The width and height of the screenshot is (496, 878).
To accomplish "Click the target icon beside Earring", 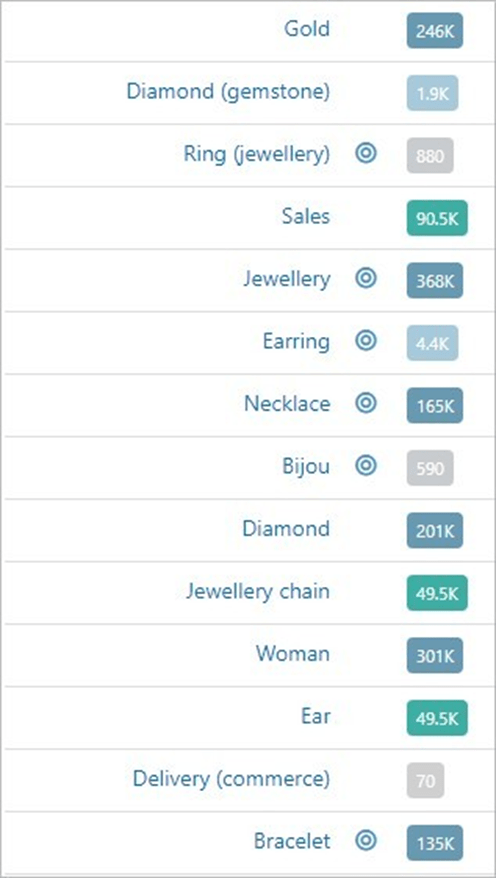I will pyautogui.click(x=366, y=340).
